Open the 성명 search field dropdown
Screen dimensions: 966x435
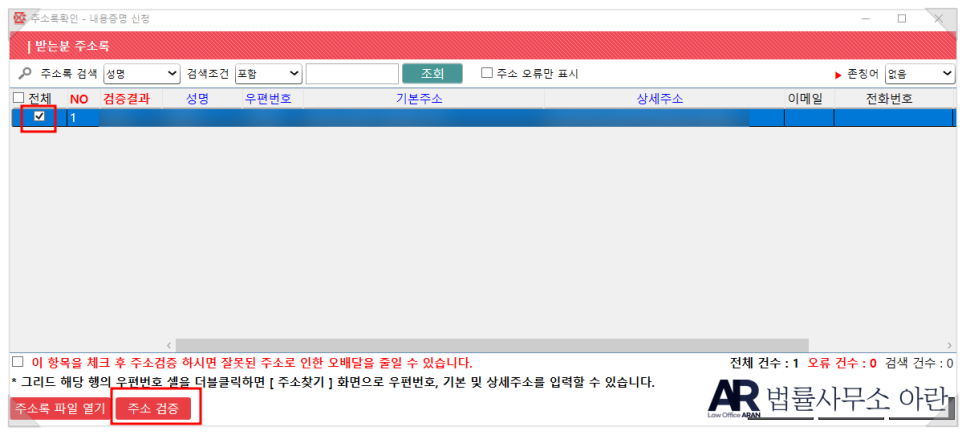(142, 74)
